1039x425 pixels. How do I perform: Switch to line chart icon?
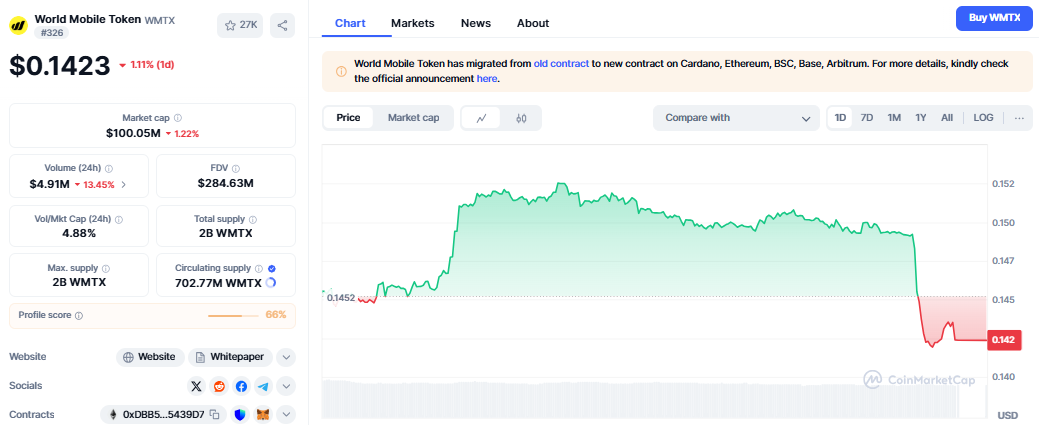[x=482, y=118]
